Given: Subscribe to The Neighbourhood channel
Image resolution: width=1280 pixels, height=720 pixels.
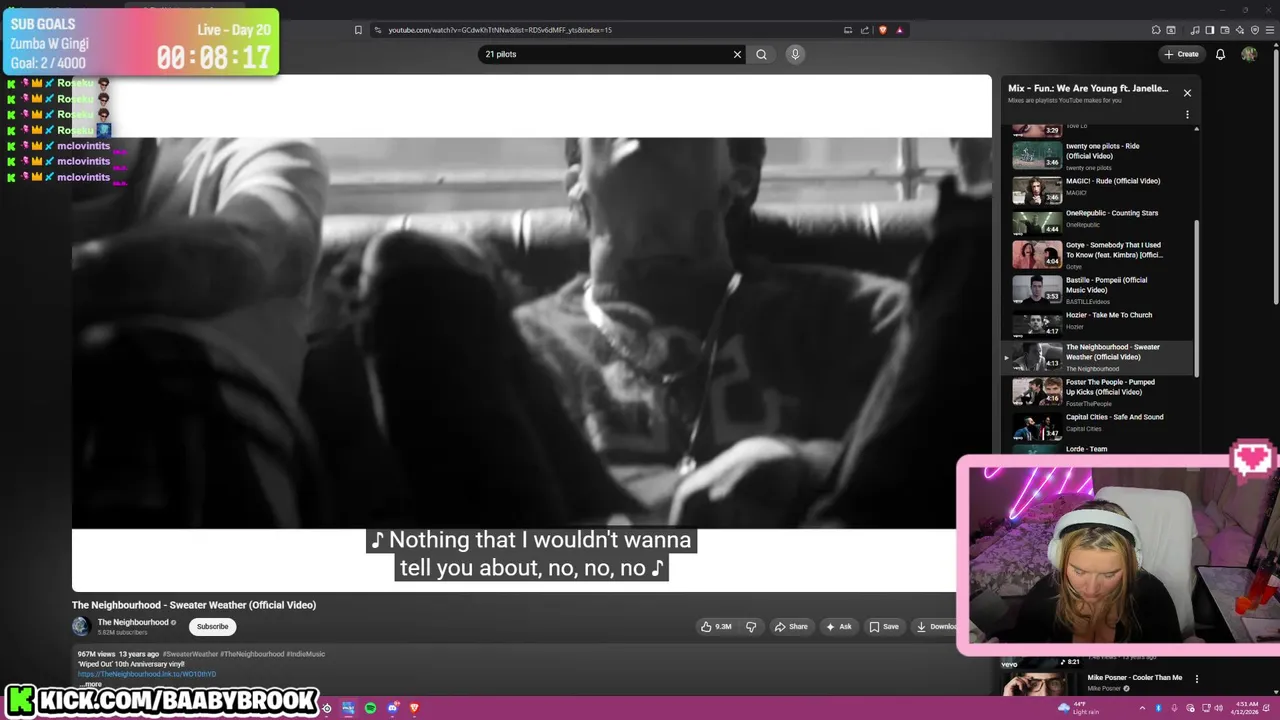Looking at the screenshot, I should [212, 626].
